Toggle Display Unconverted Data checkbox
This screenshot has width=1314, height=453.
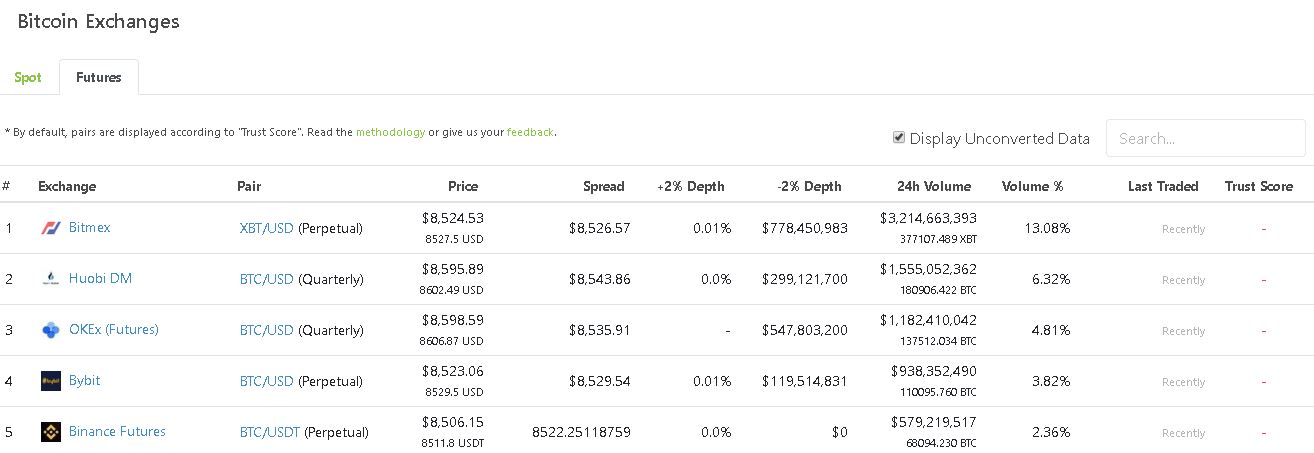(x=899, y=137)
